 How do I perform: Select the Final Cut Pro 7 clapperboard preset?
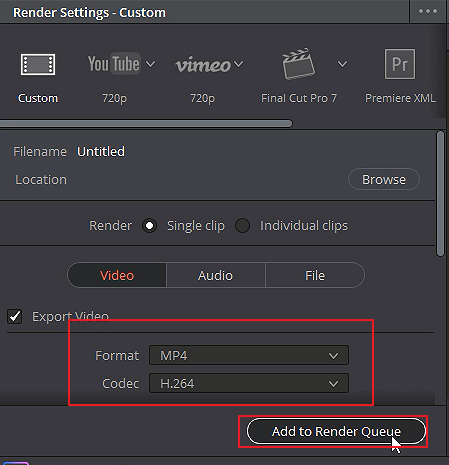[x=298, y=64]
